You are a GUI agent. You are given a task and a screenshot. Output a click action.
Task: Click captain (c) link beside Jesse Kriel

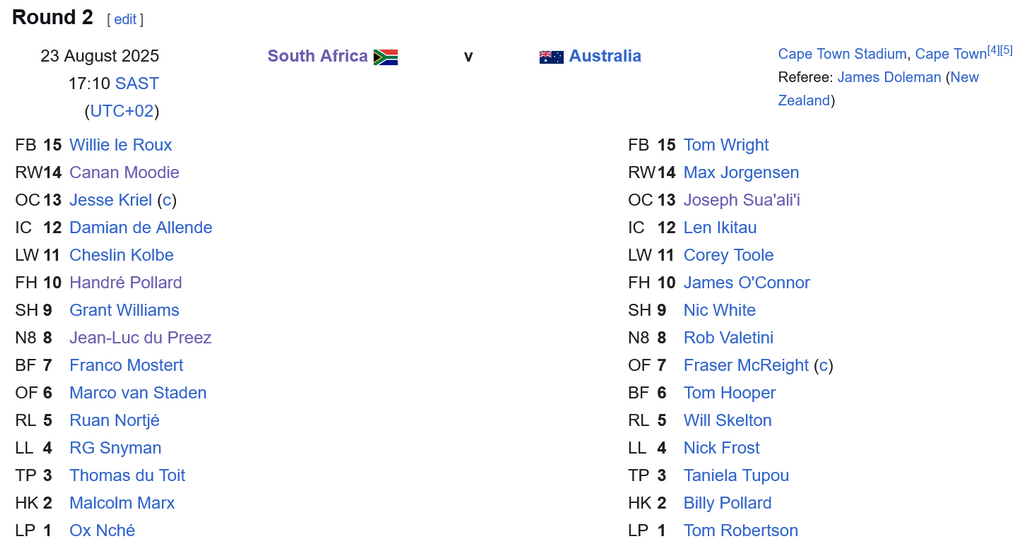click(x=167, y=200)
